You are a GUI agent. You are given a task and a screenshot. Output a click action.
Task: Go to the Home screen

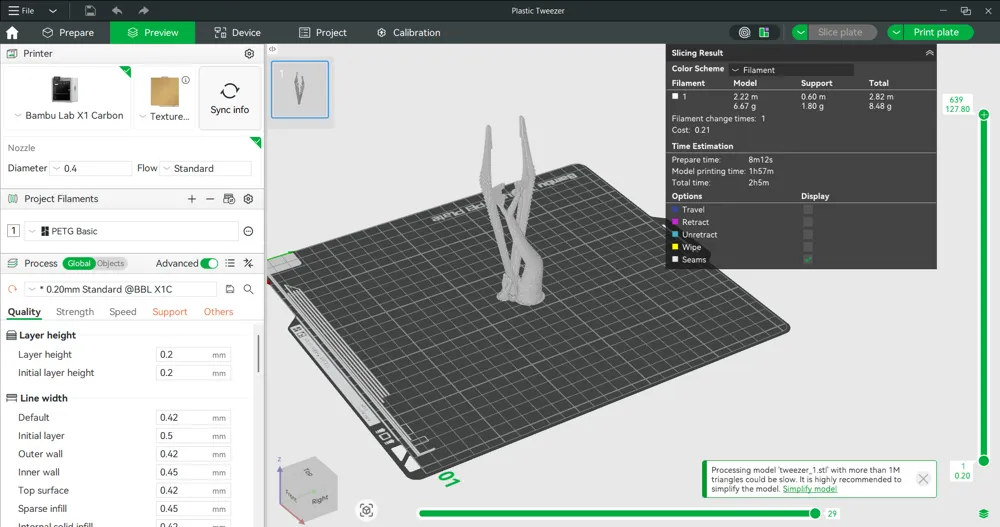pyautogui.click(x=12, y=33)
